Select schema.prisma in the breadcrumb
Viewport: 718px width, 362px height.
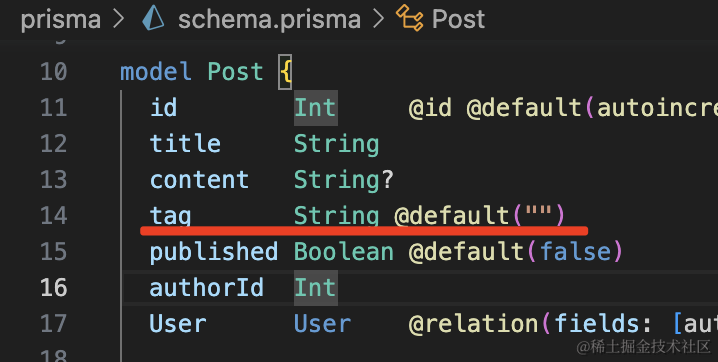click(269, 20)
